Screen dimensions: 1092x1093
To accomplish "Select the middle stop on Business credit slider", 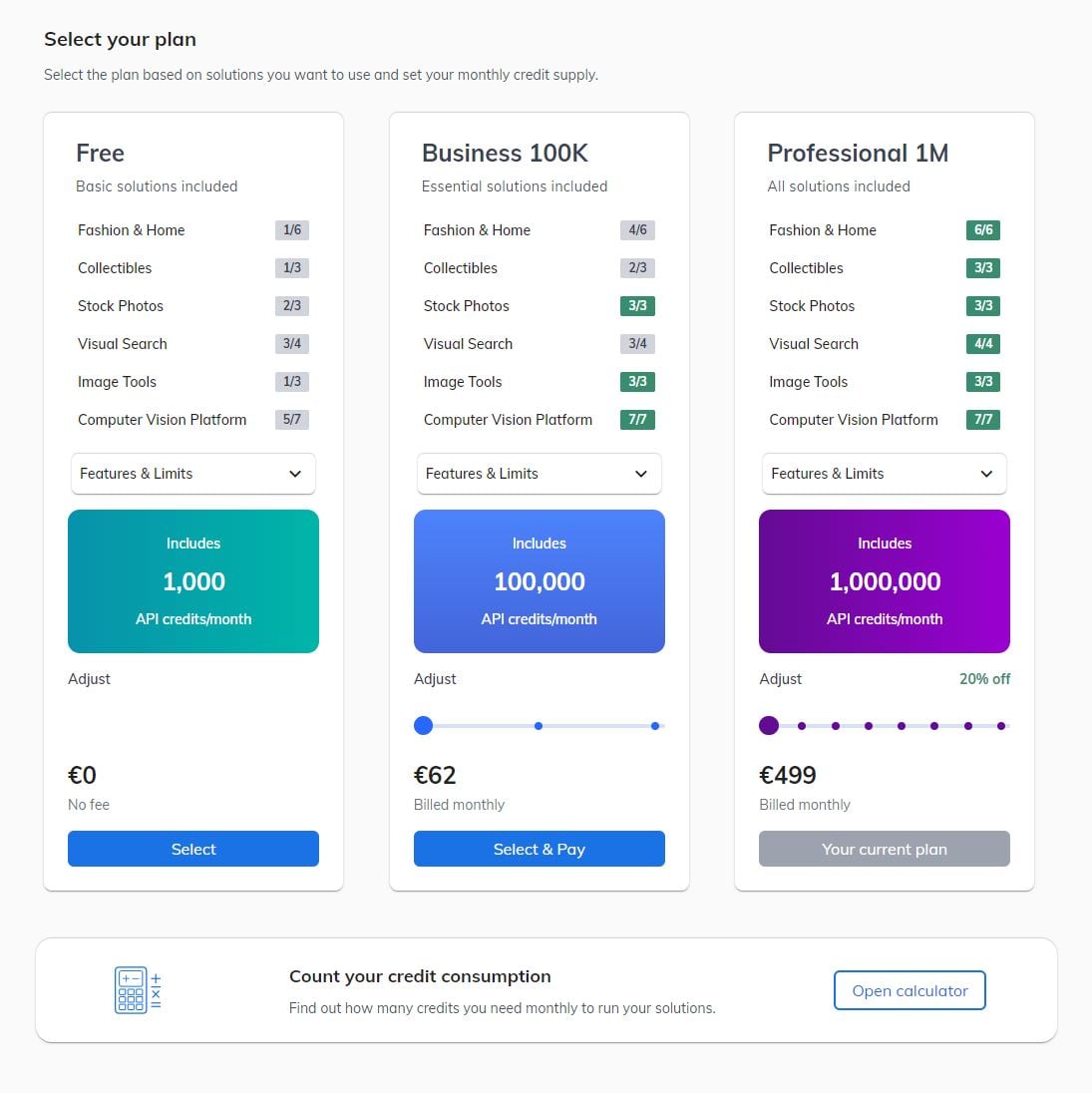I will pos(539,725).
